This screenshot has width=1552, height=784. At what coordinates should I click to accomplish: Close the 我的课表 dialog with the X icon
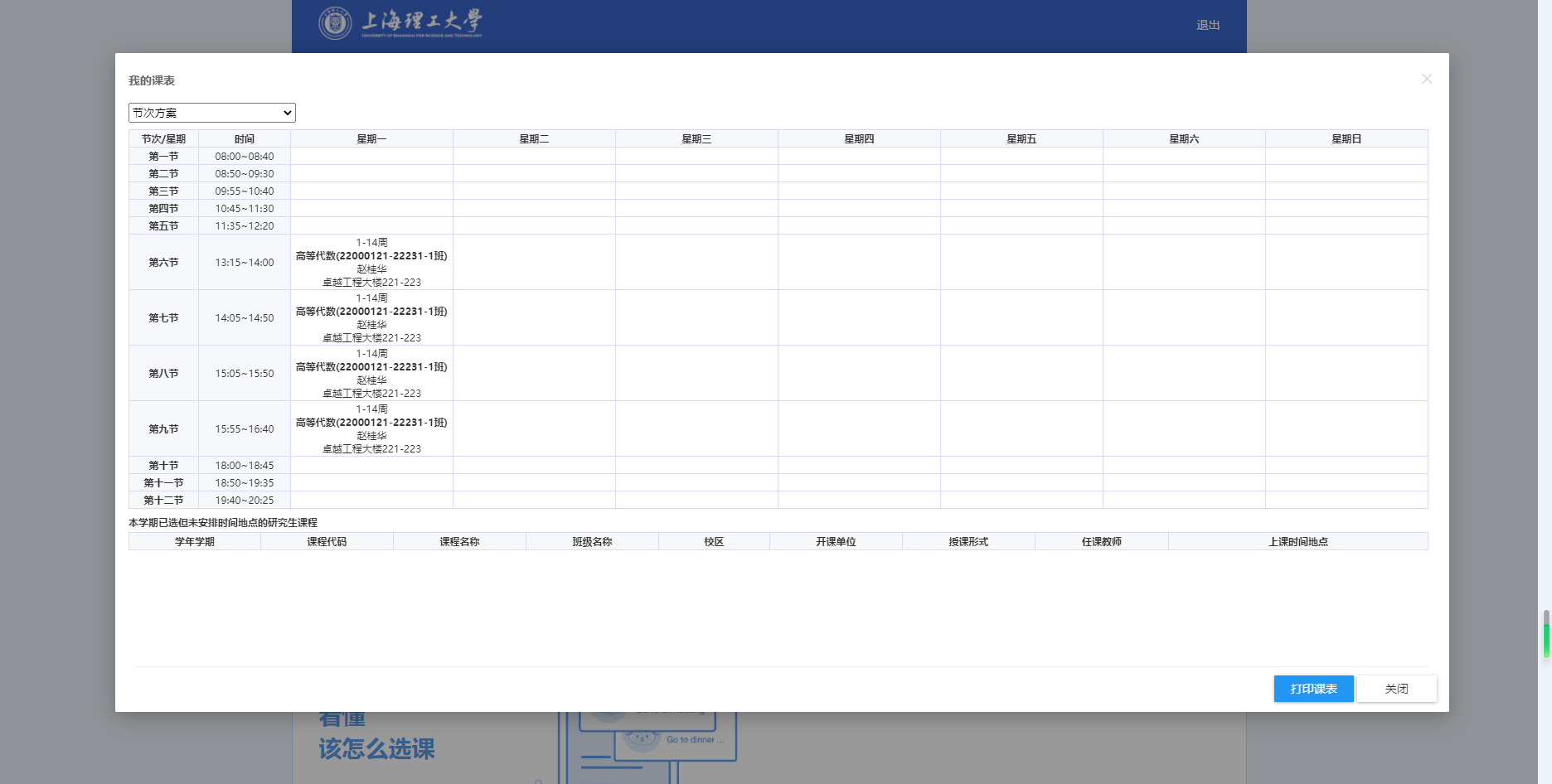coord(1426,79)
